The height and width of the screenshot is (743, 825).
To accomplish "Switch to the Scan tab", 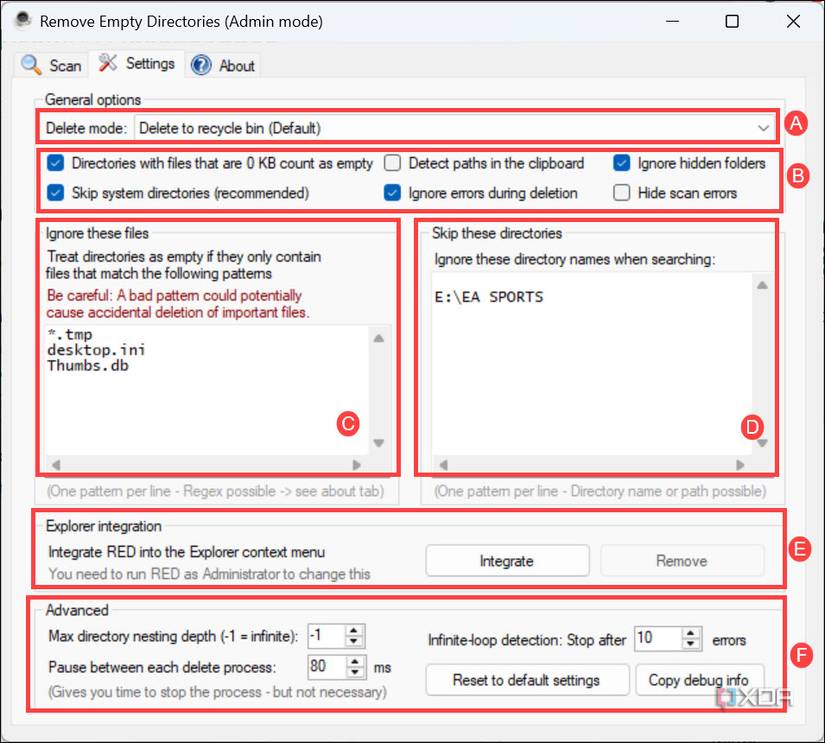I will coord(50,64).
